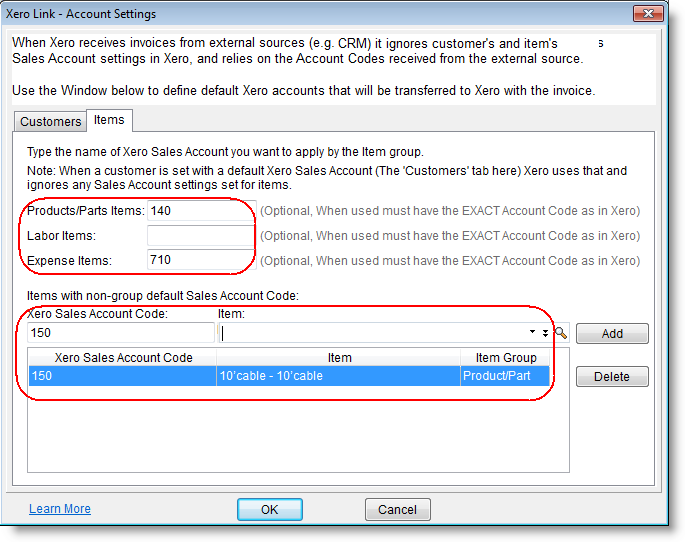Select the 10'cable item row
This screenshot has height=542, width=685.
click(290, 376)
